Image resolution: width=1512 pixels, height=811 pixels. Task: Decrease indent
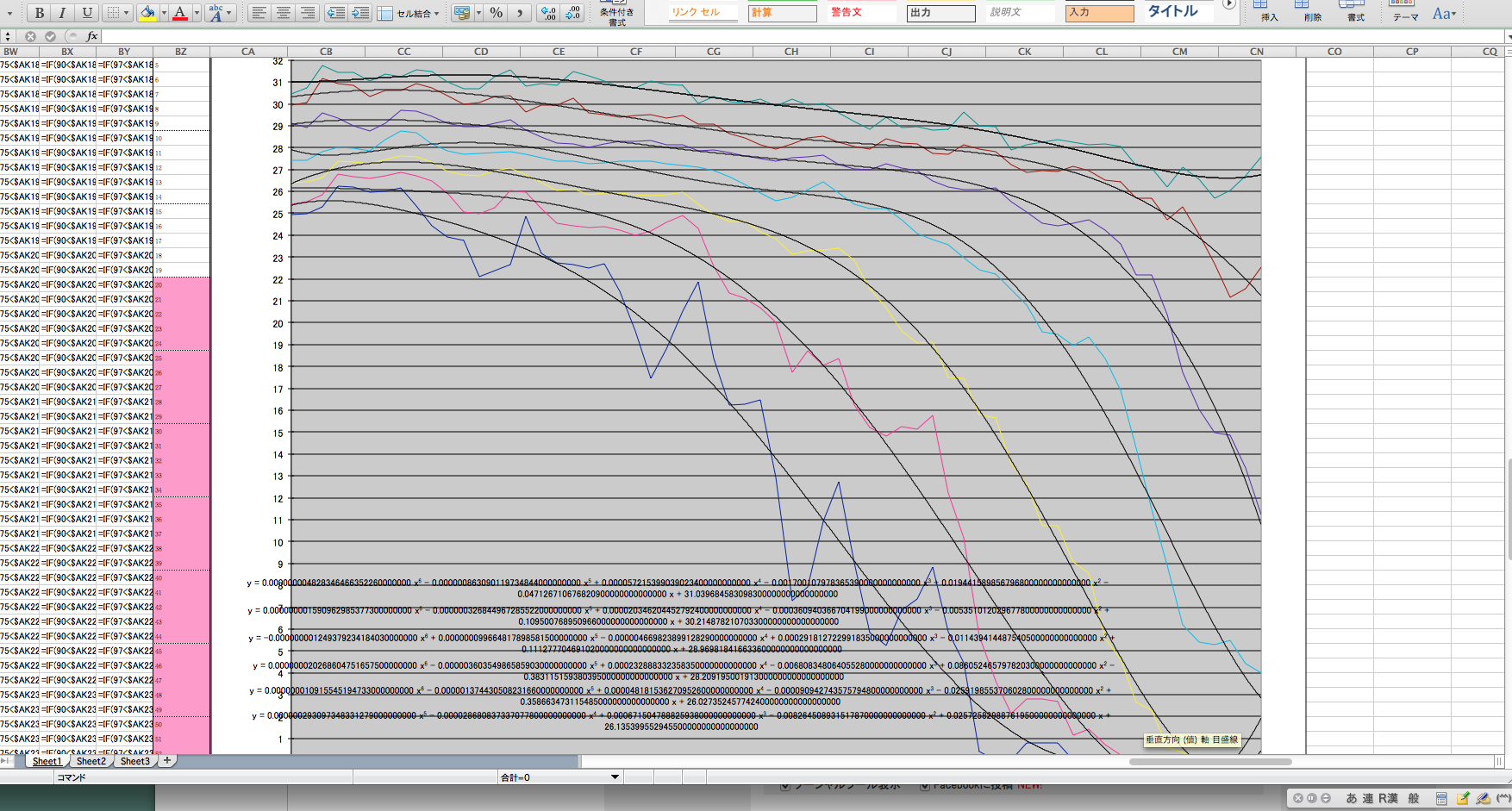pos(336,13)
